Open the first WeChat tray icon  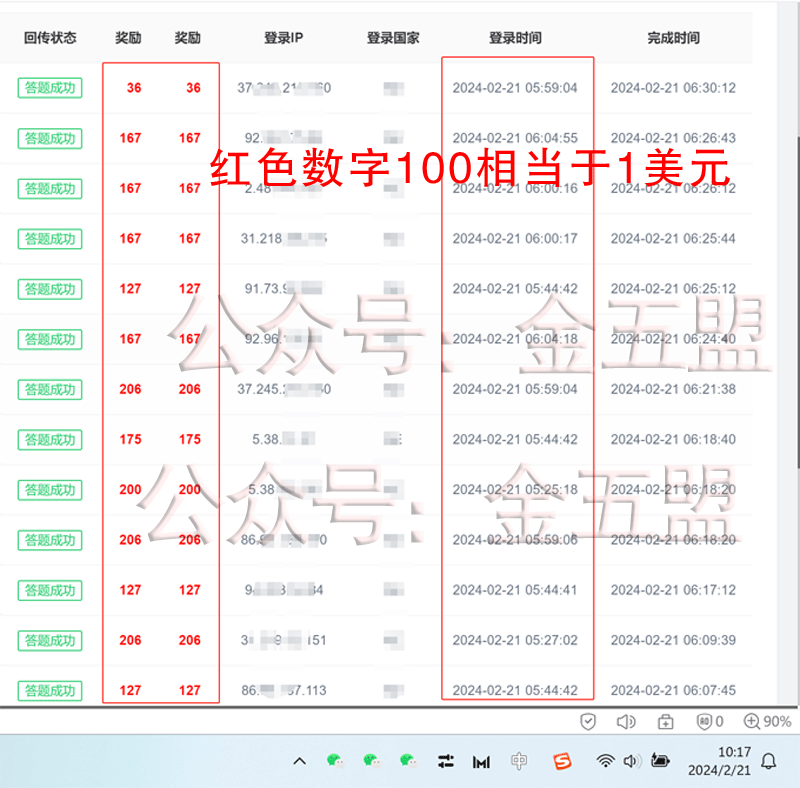(x=335, y=761)
